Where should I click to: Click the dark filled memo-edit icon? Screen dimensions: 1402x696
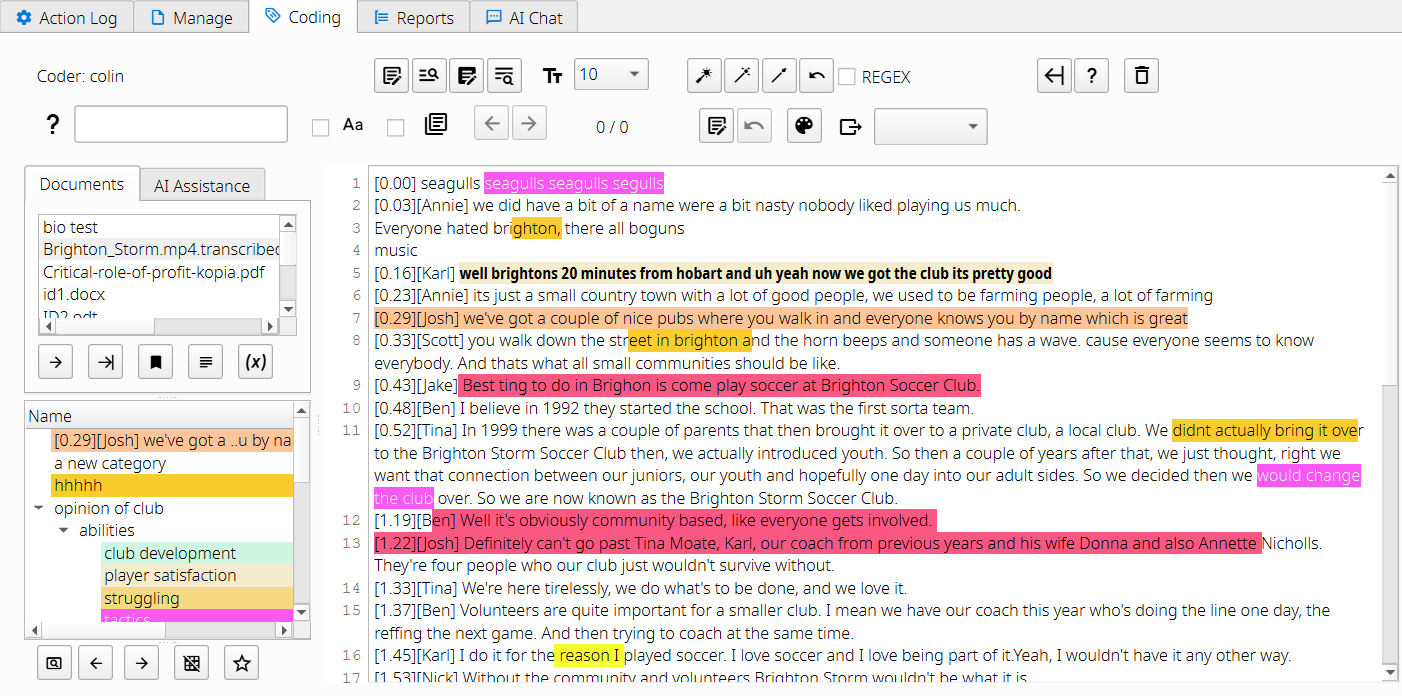click(x=467, y=75)
